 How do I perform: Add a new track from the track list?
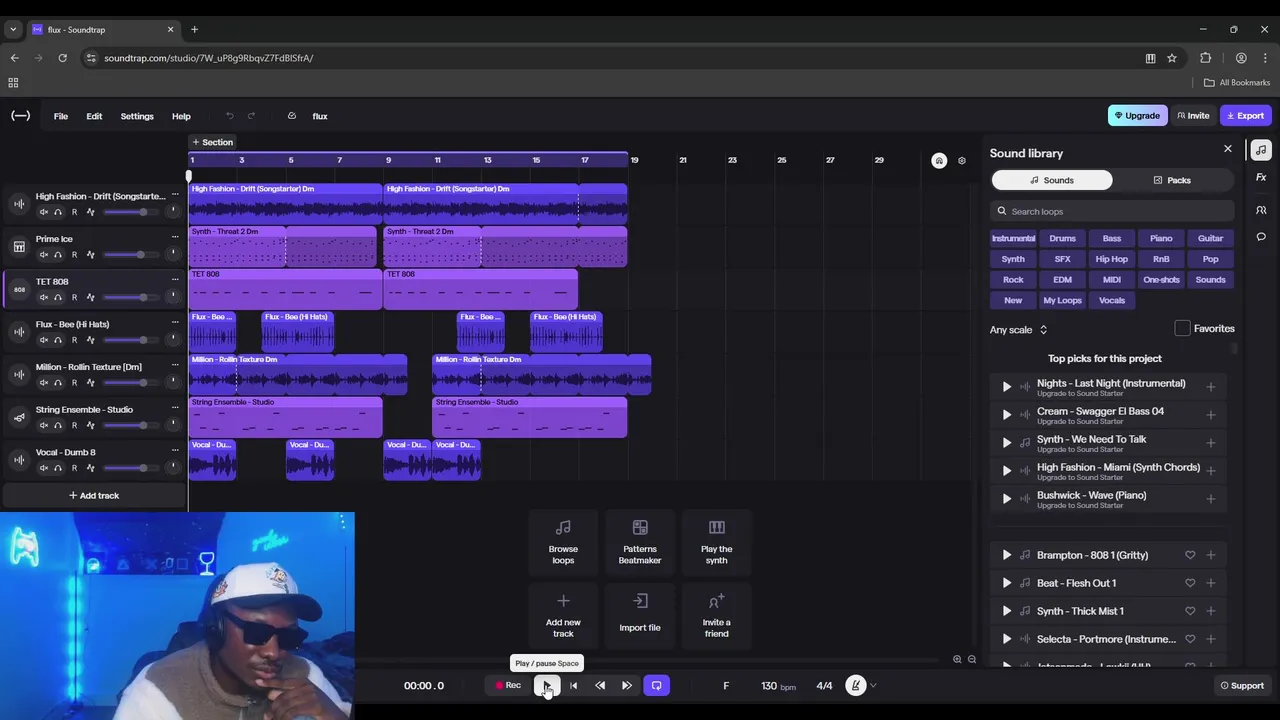click(x=94, y=495)
